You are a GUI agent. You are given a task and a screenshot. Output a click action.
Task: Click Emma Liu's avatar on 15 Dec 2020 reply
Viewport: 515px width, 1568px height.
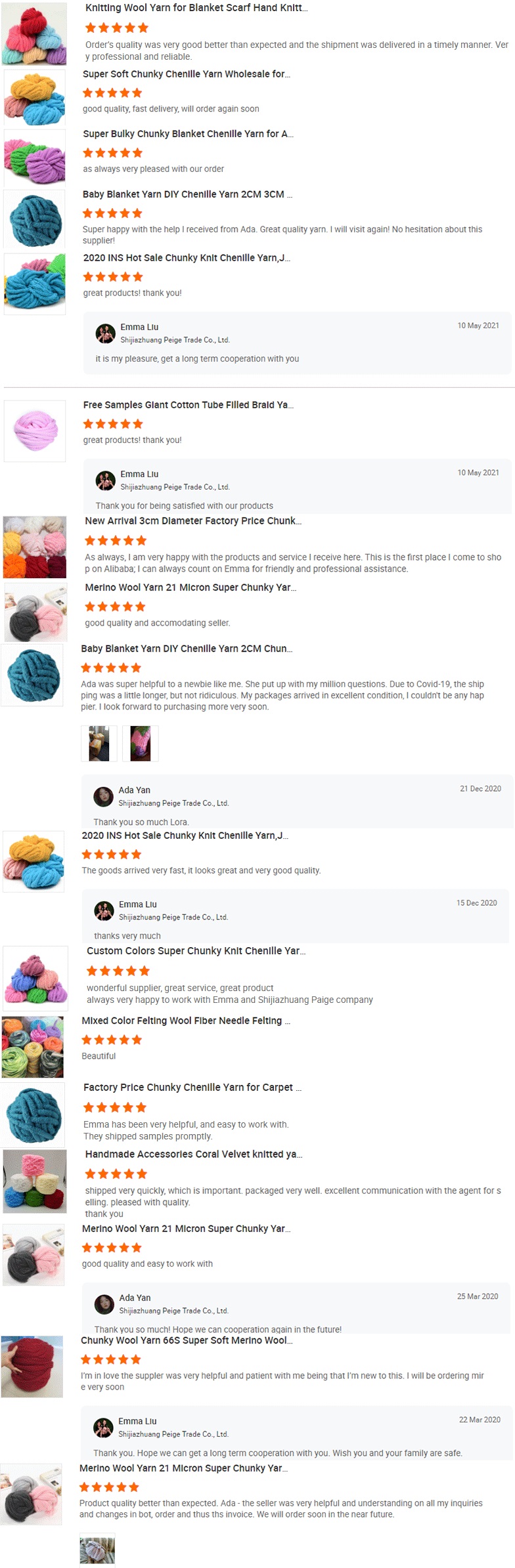pyautogui.click(x=104, y=910)
